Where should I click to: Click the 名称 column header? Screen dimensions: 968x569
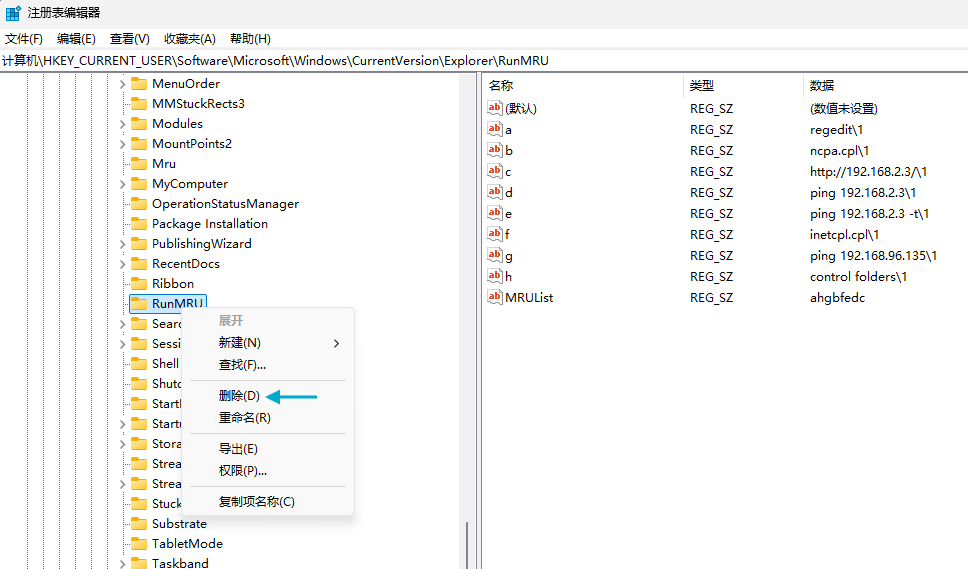pyautogui.click(x=582, y=85)
